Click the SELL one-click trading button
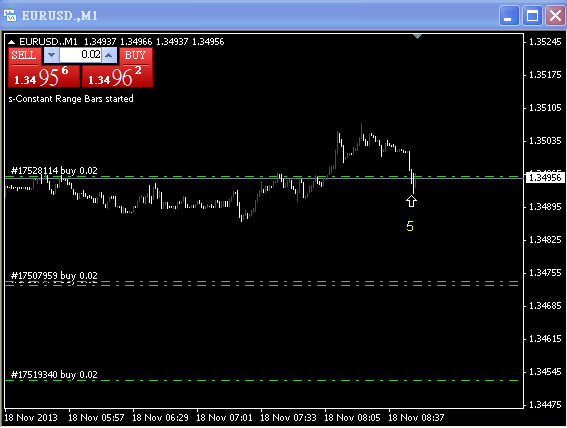 pyautogui.click(x=24, y=56)
